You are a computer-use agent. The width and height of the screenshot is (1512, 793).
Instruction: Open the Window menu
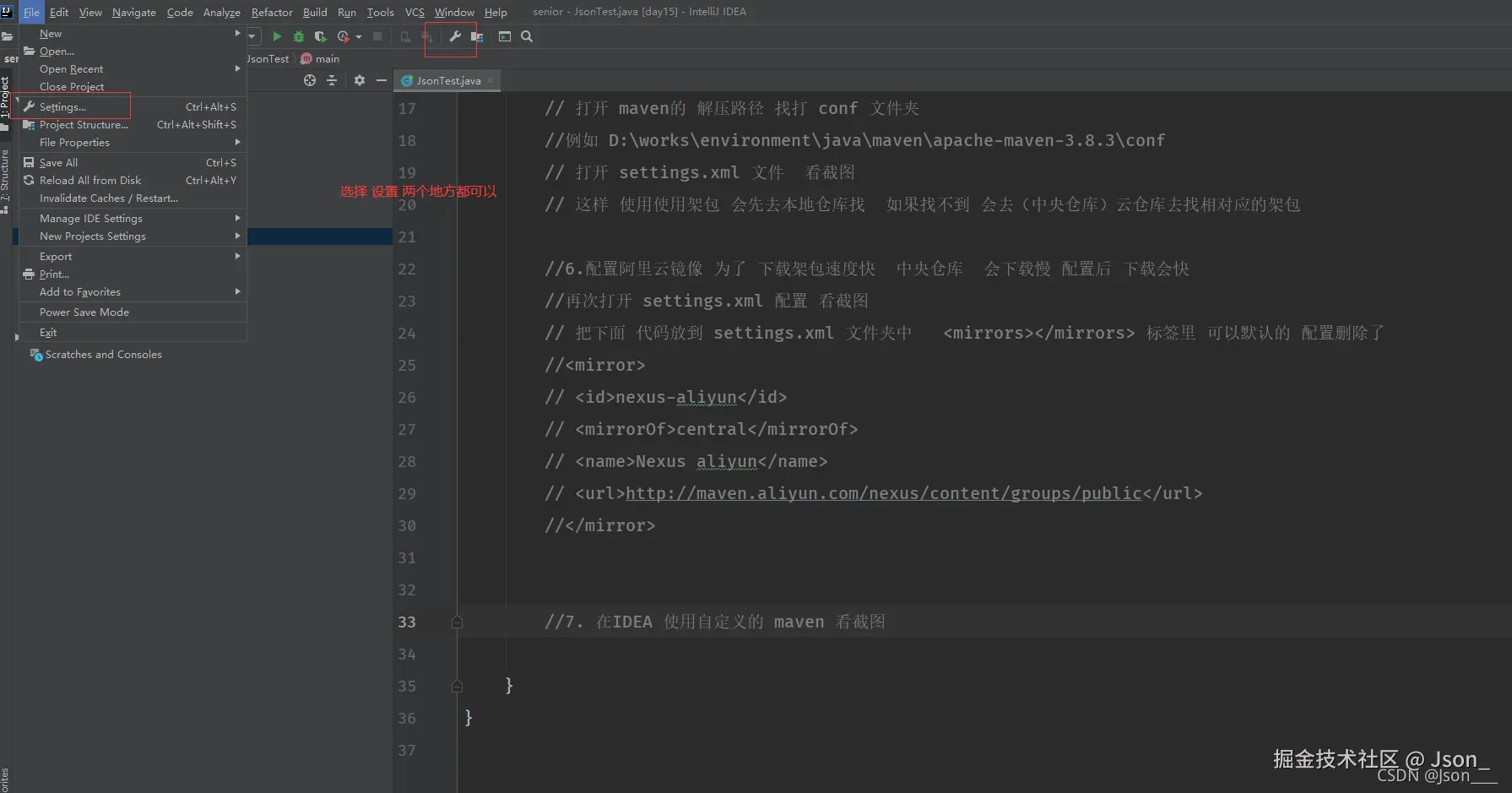click(x=454, y=12)
